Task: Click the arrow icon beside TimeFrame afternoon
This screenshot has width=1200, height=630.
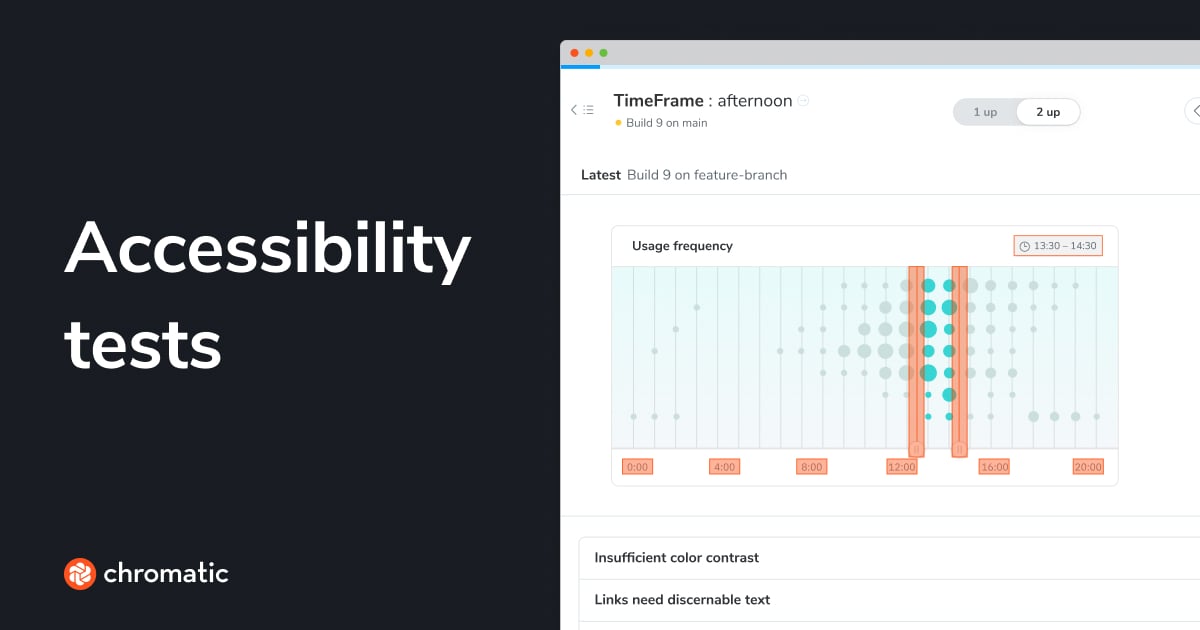Action: [803, 101]
